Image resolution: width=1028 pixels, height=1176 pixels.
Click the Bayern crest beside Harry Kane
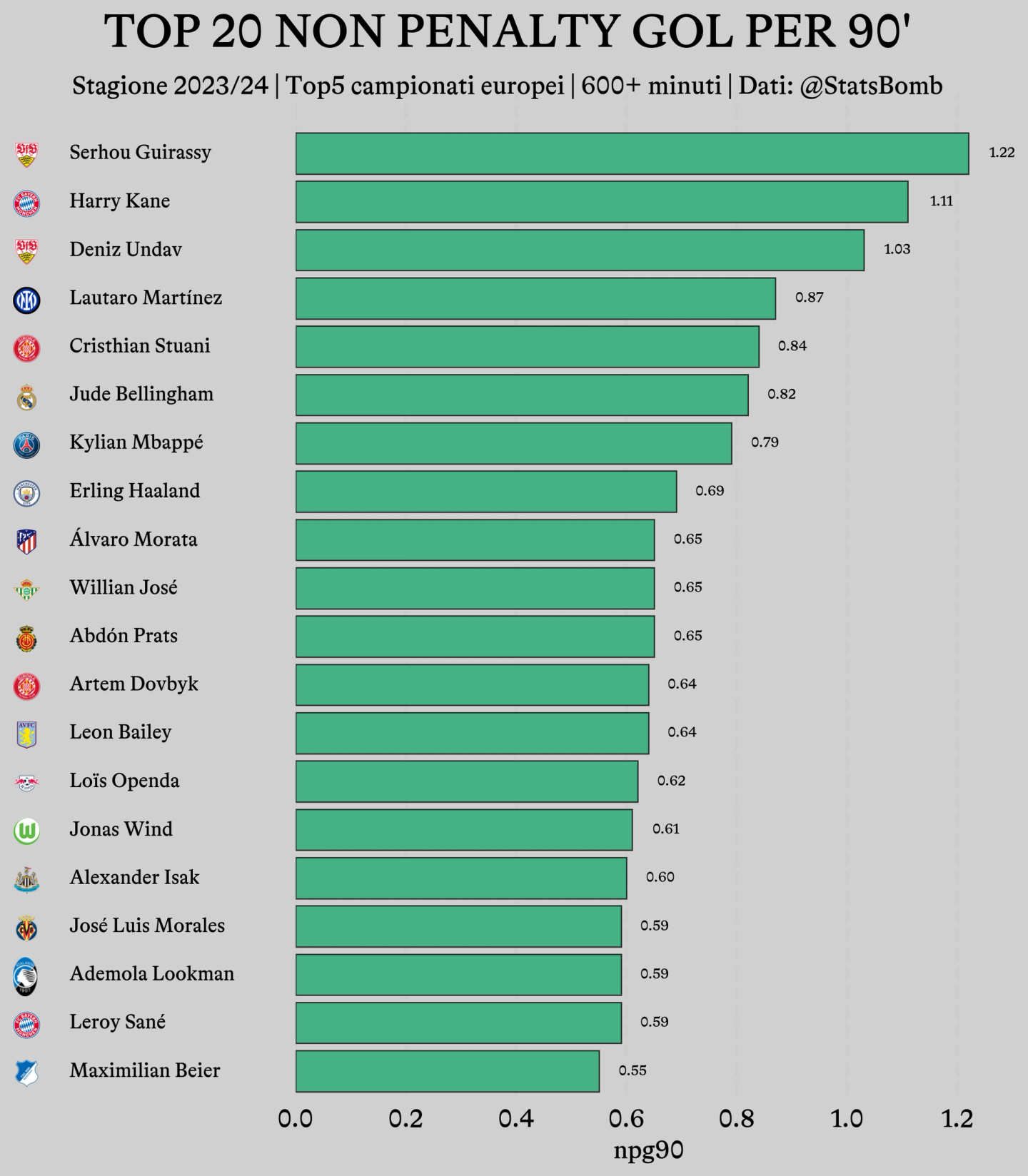(26, 203)
